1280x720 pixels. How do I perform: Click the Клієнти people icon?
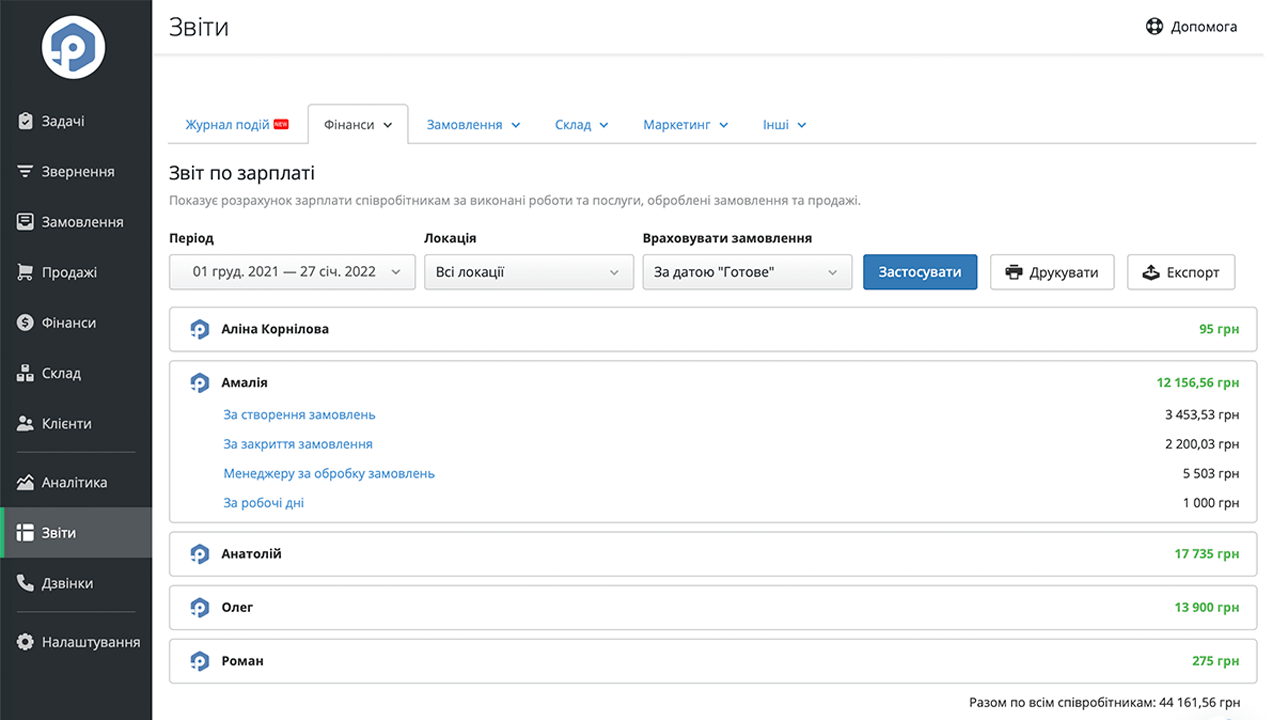click(26, 424)
